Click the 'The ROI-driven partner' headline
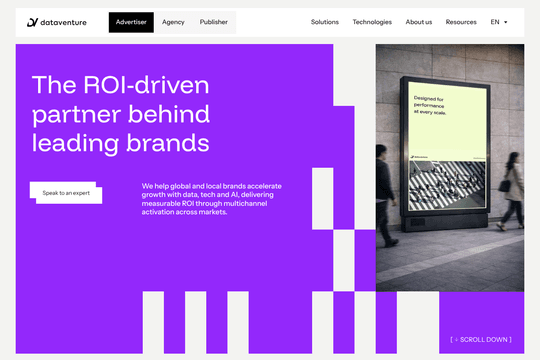The height and width of the screenshot is (360, 540). [x=121, y=114]
